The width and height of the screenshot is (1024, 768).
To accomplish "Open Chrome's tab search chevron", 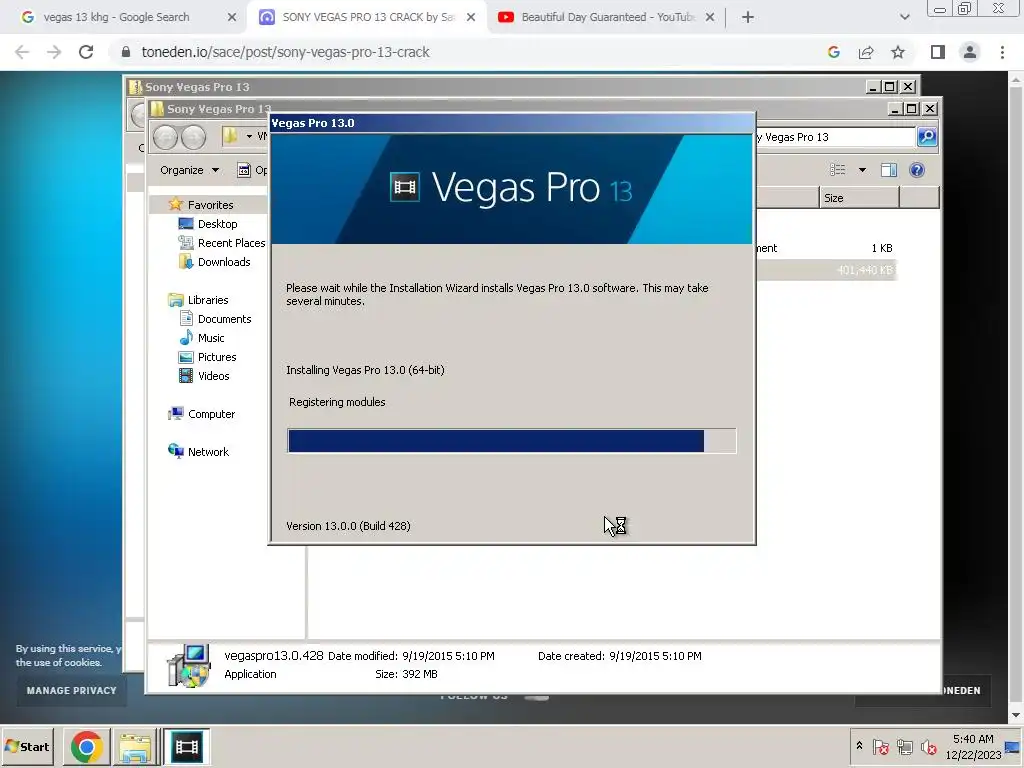I will pyautogui.click(x=904, y=17).
